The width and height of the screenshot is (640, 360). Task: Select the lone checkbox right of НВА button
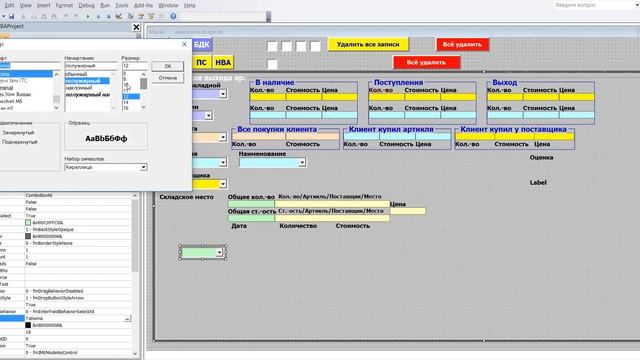[272, 64]
